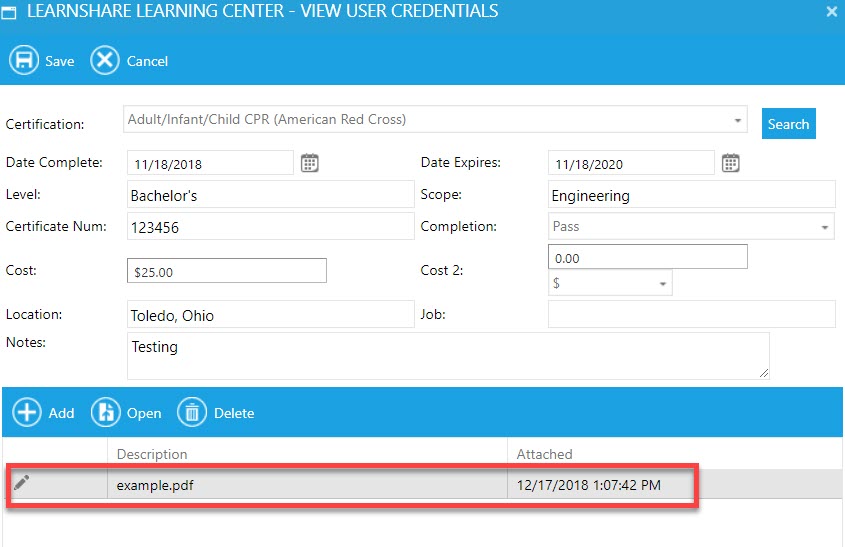Viewport: 845px width, 547px height.
Task: Click the Delete trash icon
Action: coord(192,413)
